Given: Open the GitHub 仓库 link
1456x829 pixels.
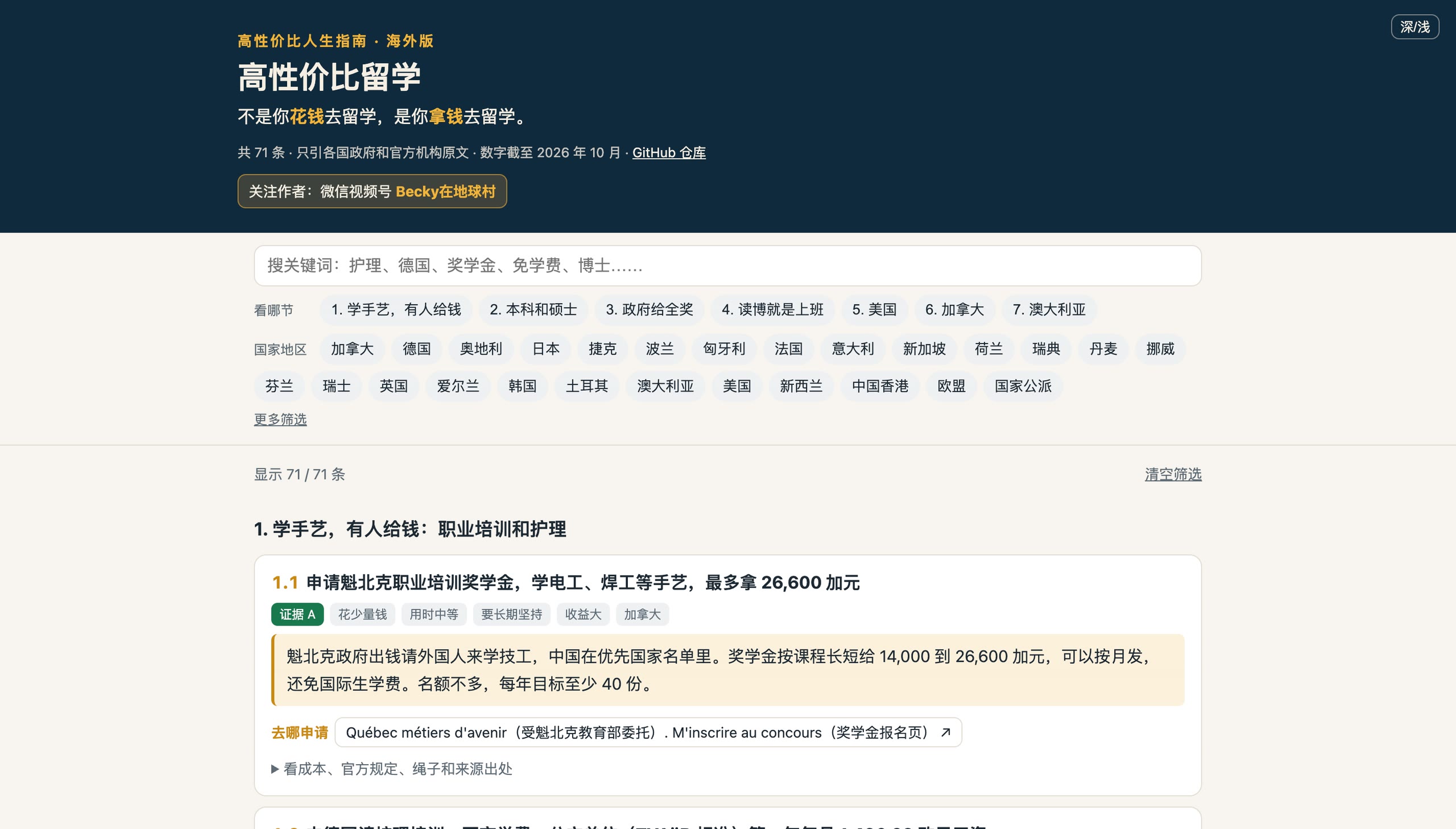Looking at the screenshot, I should [668, 152].
